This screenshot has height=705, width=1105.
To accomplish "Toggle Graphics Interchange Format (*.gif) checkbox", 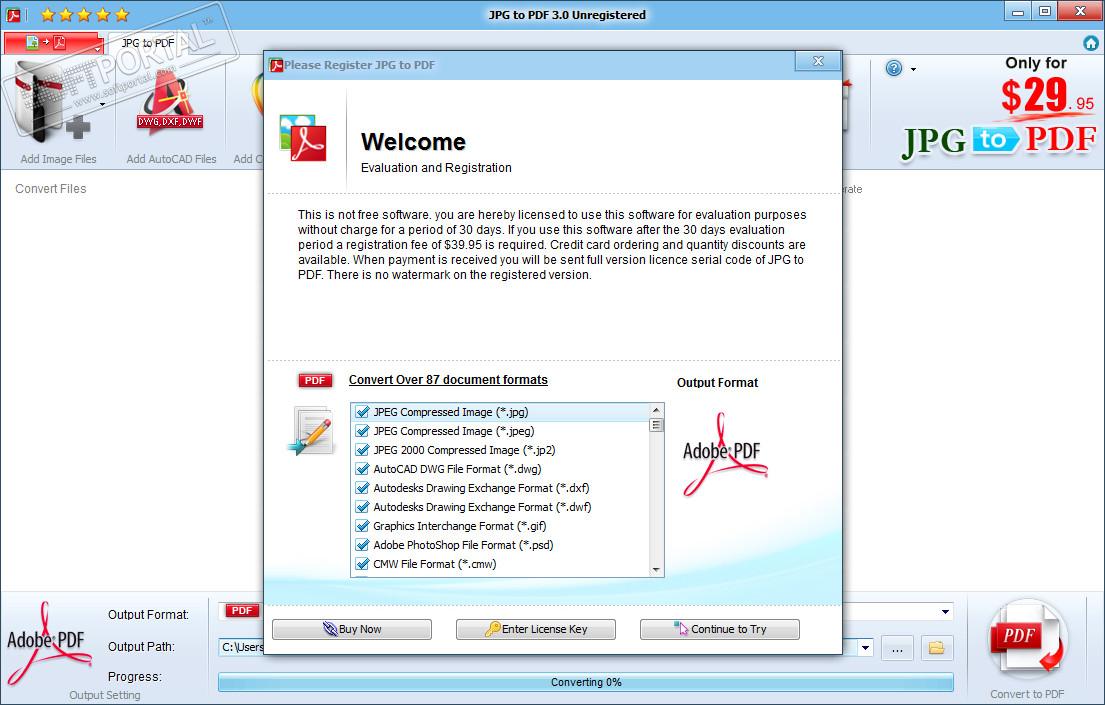I will (363, 526).
